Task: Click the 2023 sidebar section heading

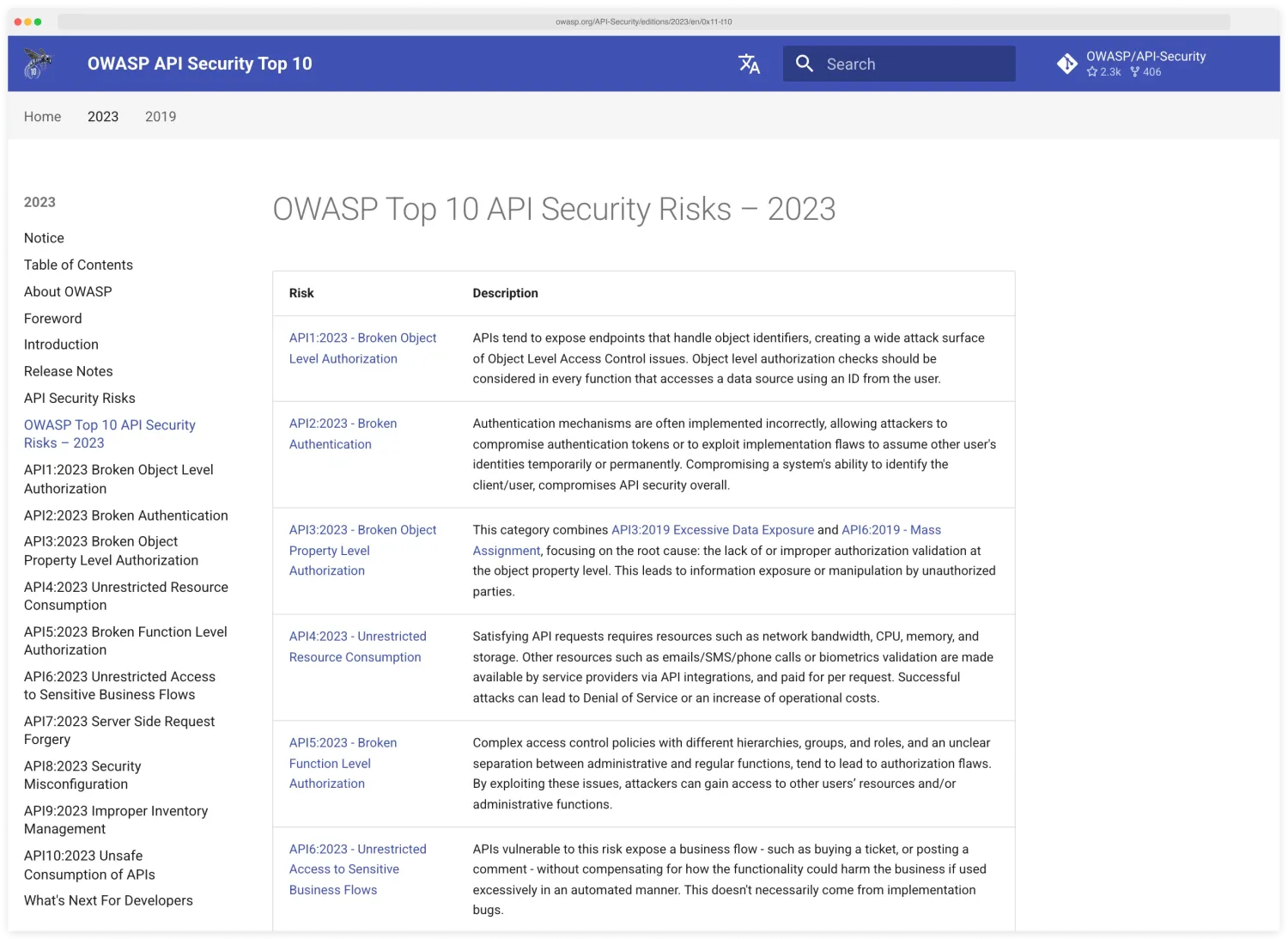Action: tap(39, 202)
